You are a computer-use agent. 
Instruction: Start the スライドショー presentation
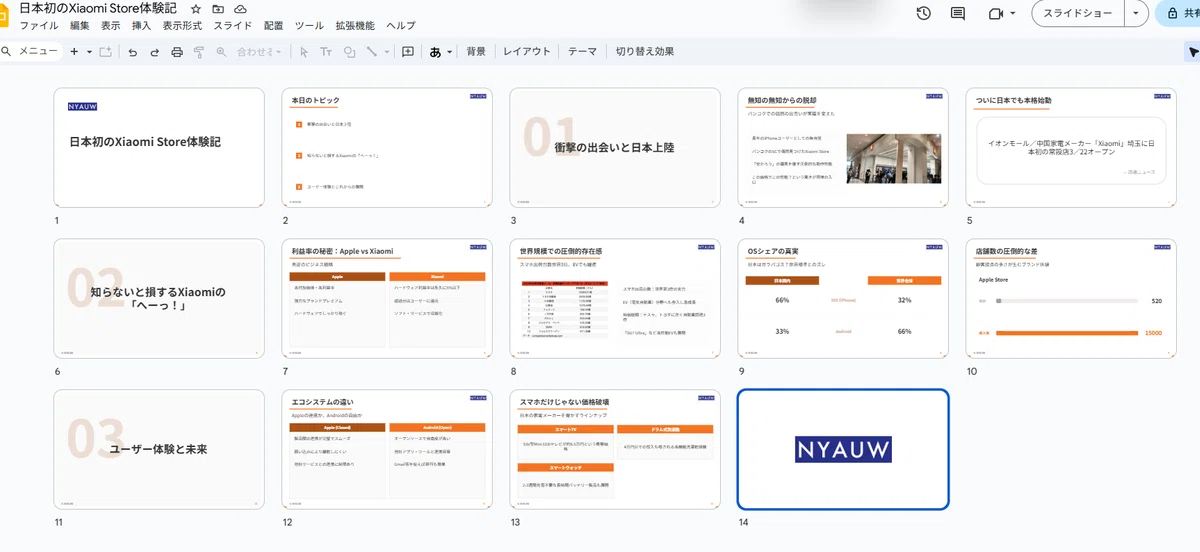point(1077,13)
